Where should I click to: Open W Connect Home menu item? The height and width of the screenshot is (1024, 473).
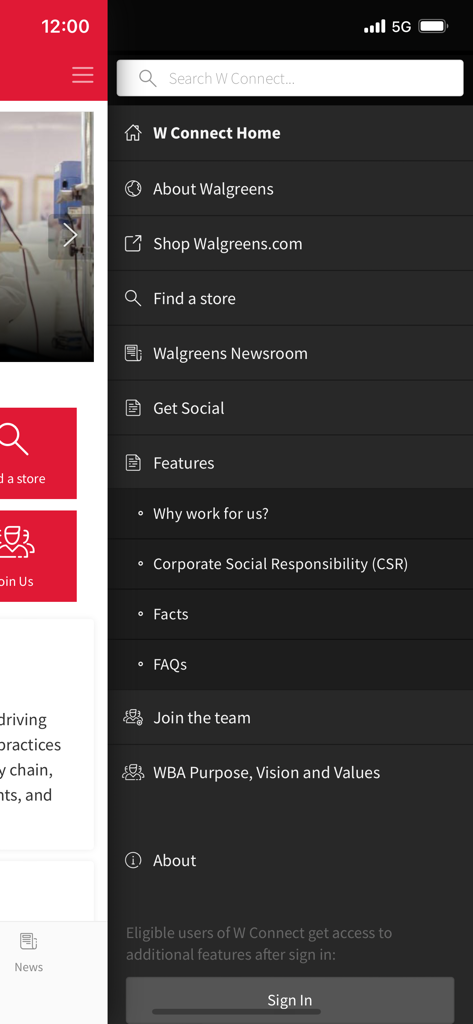pos(290,133)
